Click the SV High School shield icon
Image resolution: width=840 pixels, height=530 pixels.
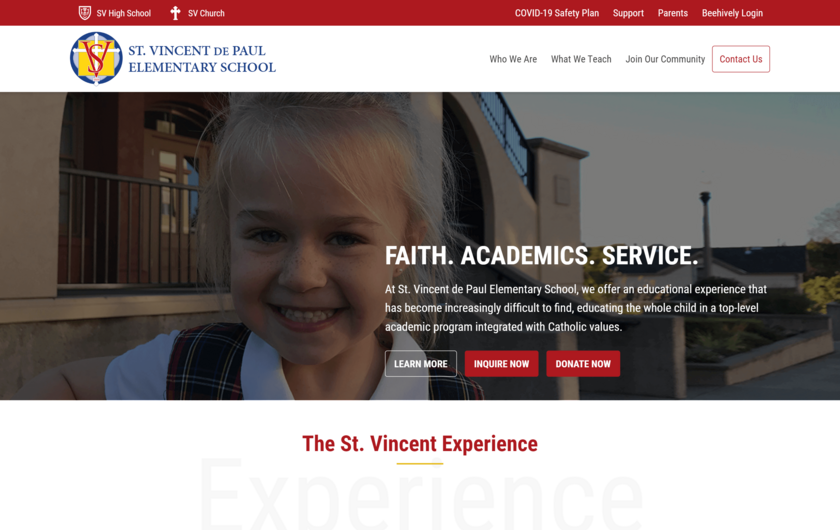[85, 13]
